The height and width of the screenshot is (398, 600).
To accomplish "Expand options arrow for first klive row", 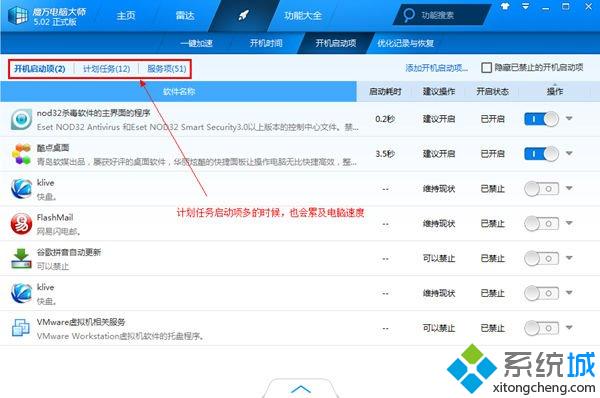I will pyautogui.click(x=569, y=188).
